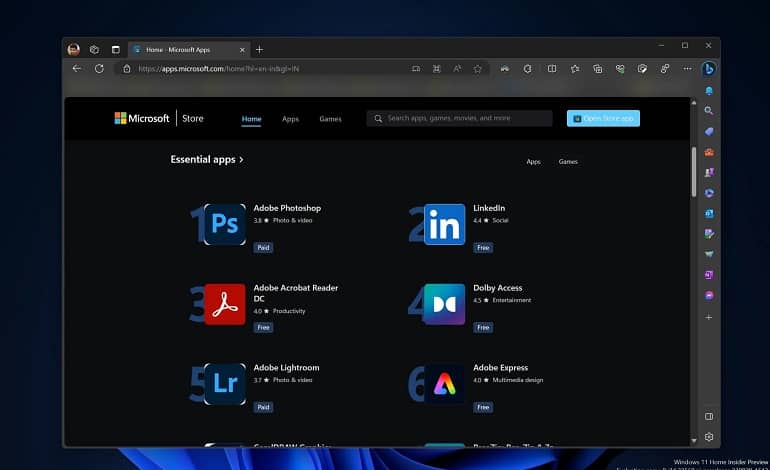Screen dimensions: 770x470
Task: Select the Home - Microsoft Apps tab
Action: tap(188, 50)
